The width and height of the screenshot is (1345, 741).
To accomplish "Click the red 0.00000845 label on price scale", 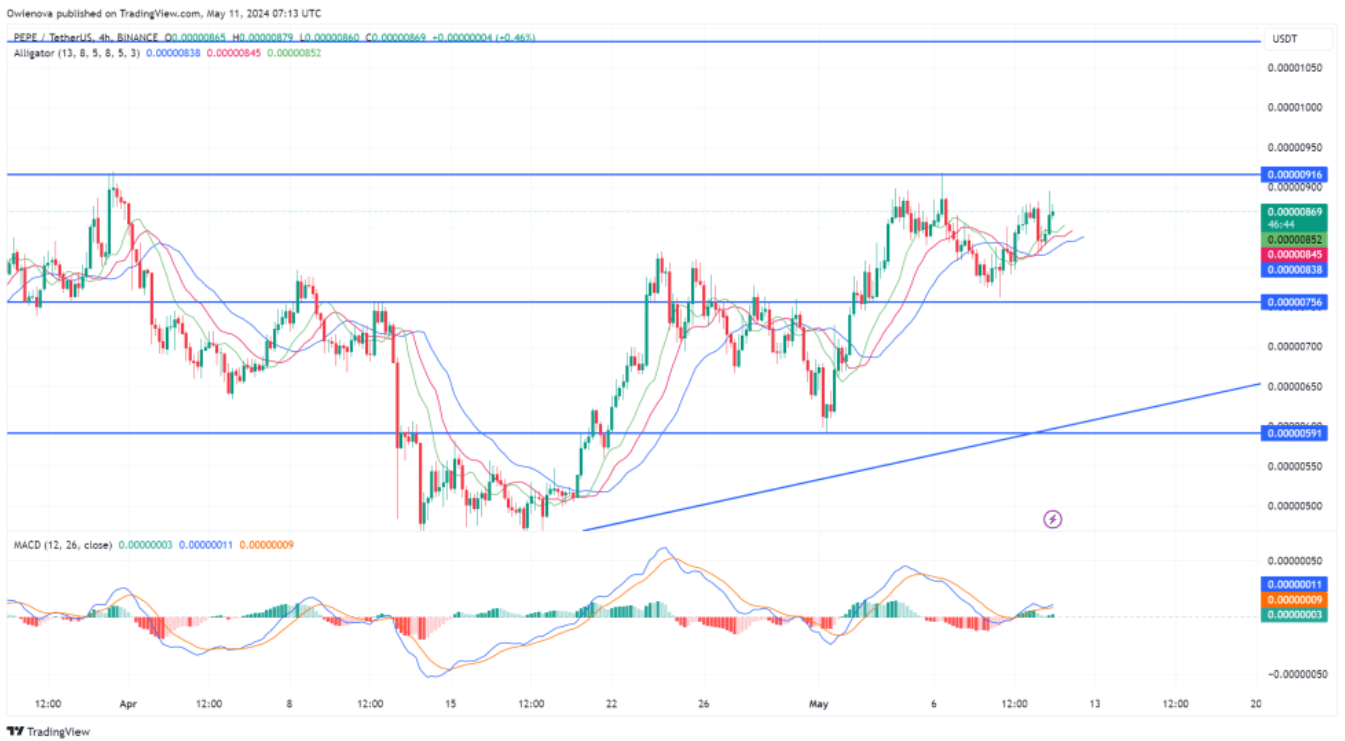I will pos(1295,255).
